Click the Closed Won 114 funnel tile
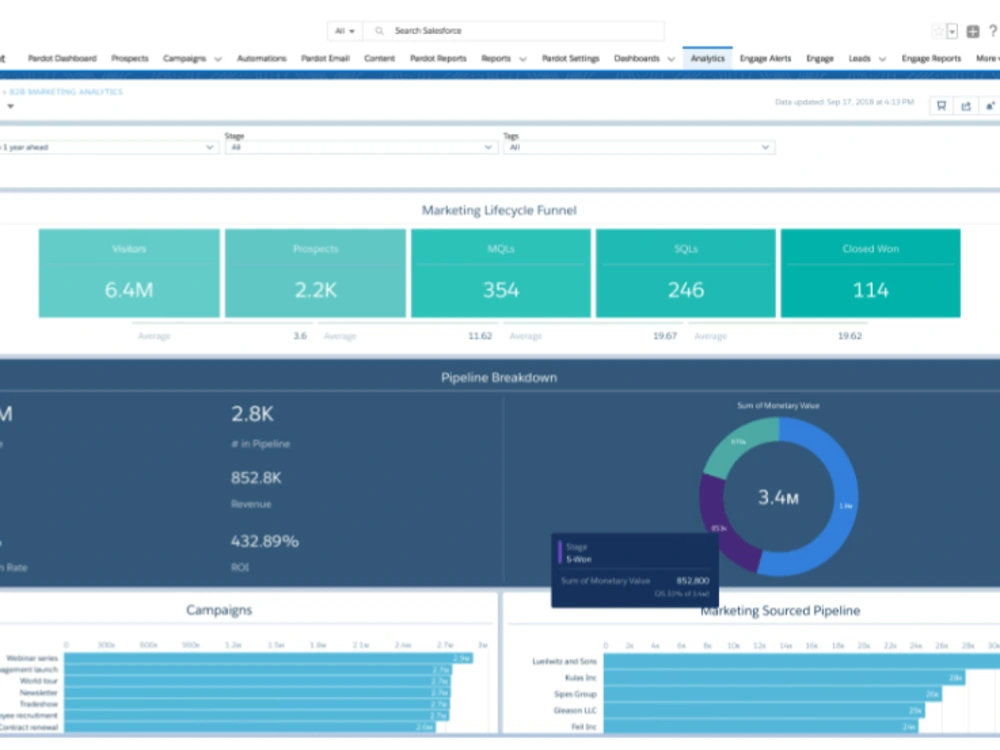This screenshot has height=750, width=1000. [871, 273]
